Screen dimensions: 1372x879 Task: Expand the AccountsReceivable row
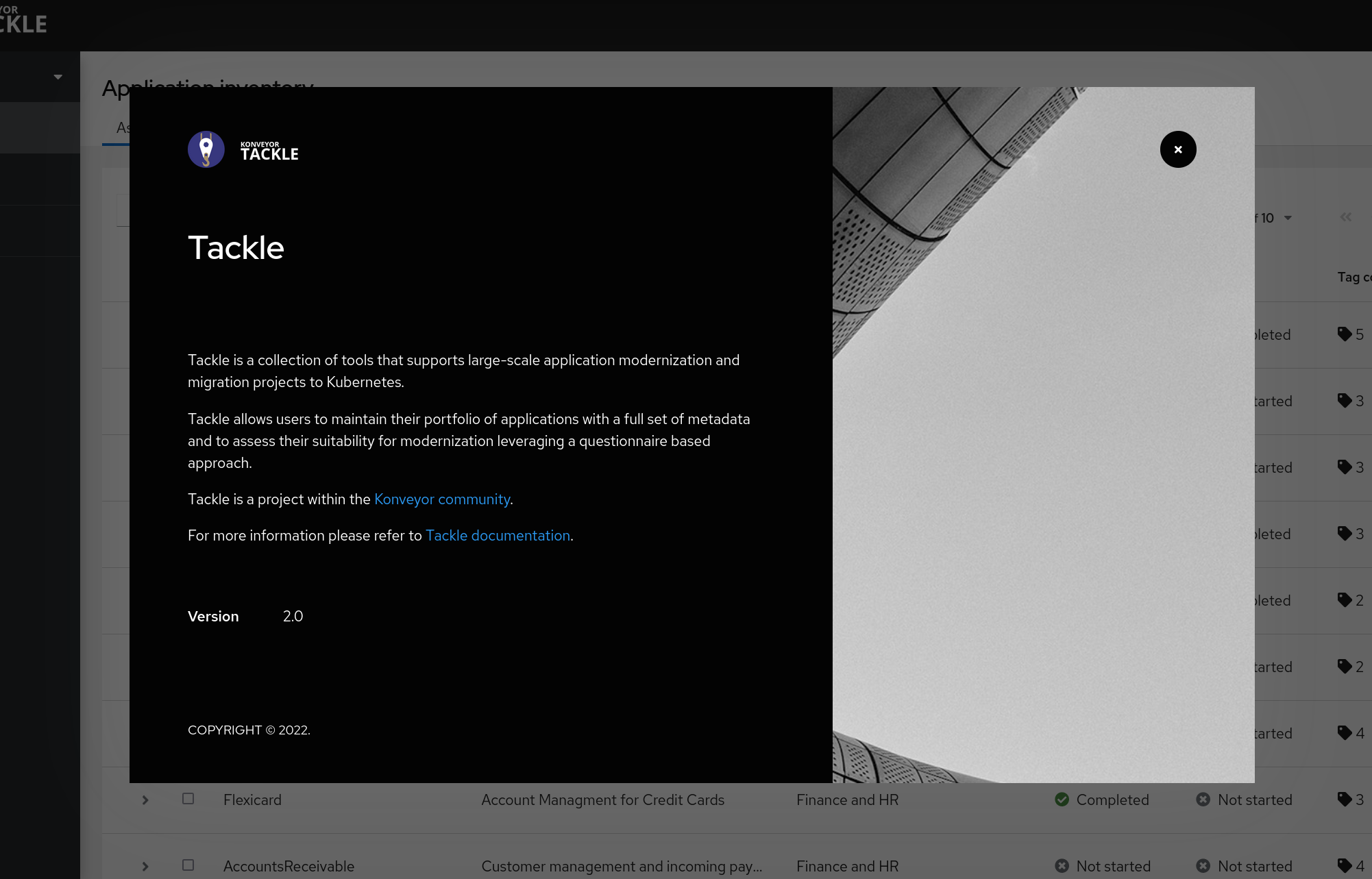click(145, 866)
